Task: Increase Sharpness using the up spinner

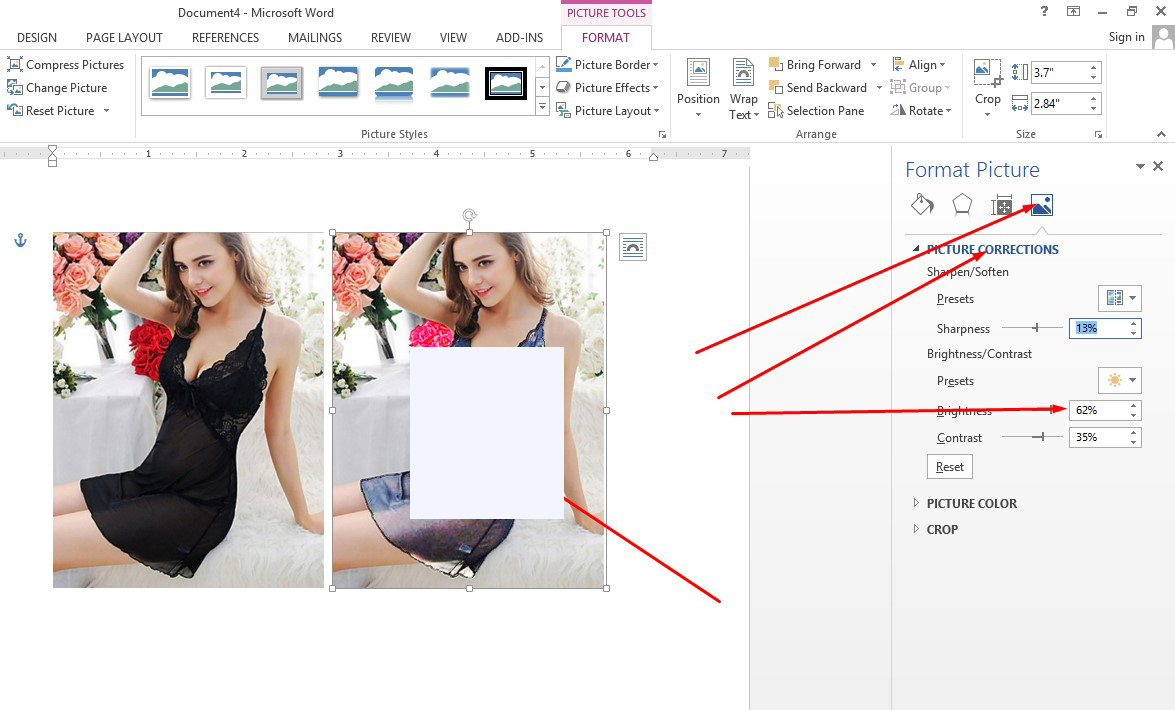Action: pos(1134,324)
